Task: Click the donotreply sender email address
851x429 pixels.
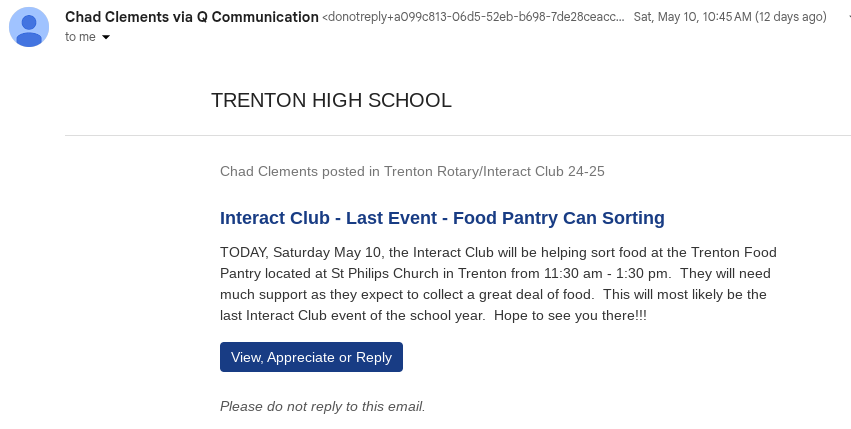Action: click(x=472, y=17)
